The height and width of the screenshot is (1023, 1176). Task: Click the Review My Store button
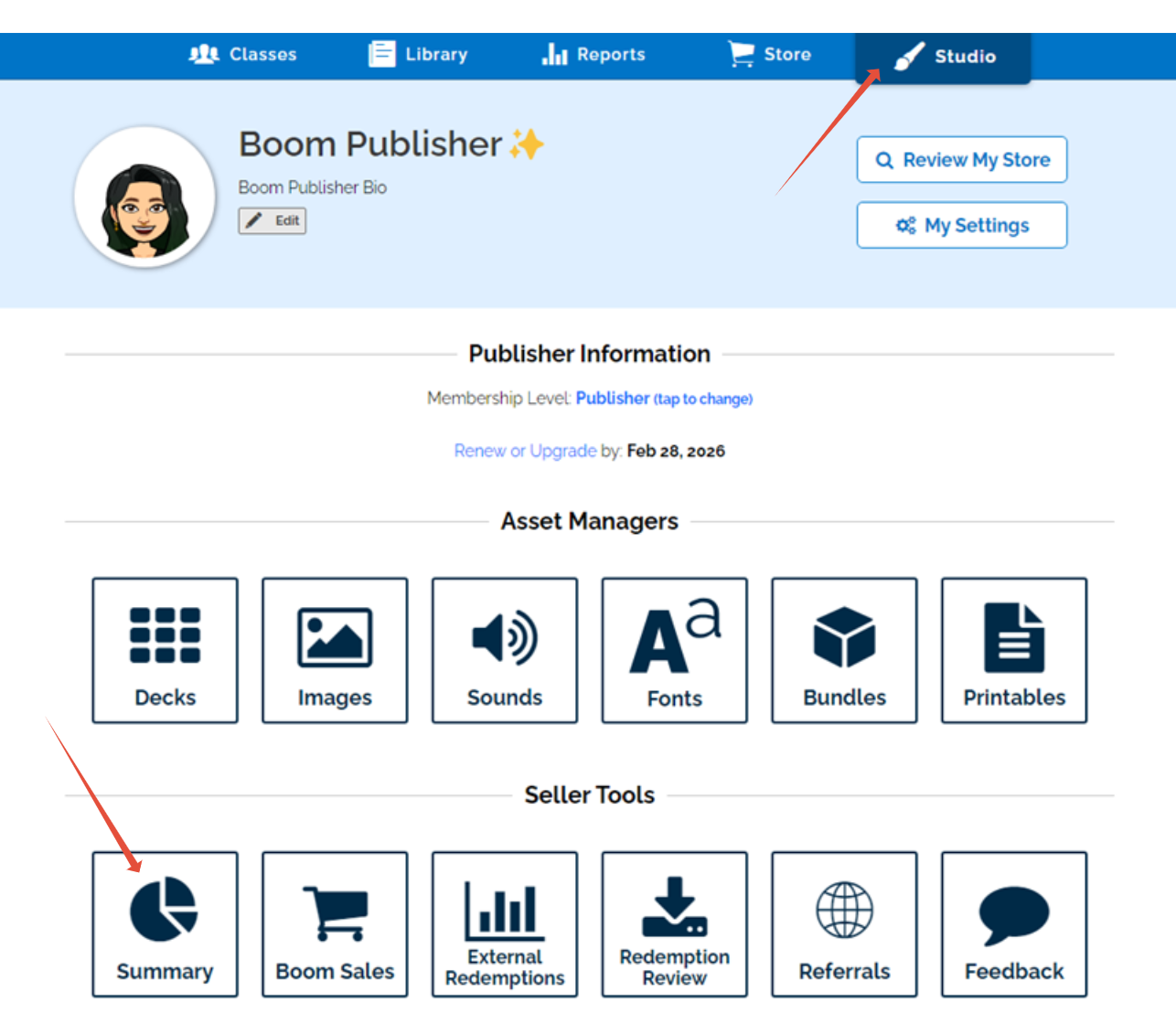pos(962,160)
